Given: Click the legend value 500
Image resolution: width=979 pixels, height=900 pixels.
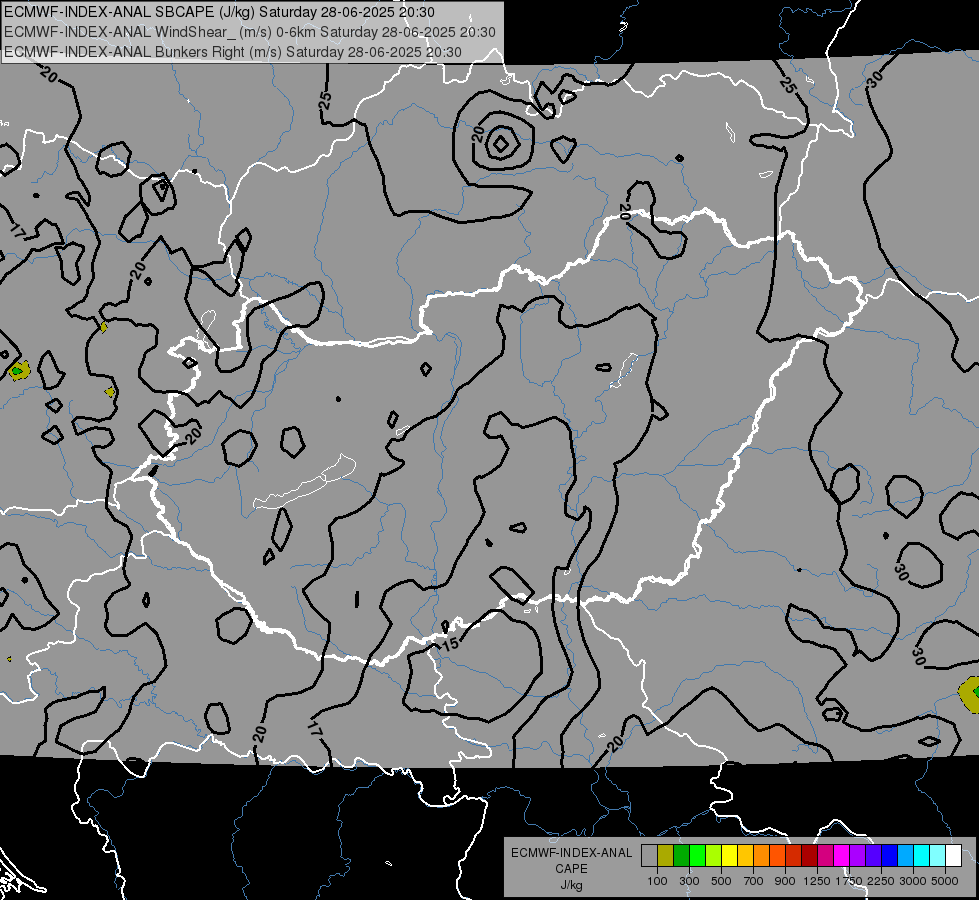Looking at the screenshot, I should point(721,881).
